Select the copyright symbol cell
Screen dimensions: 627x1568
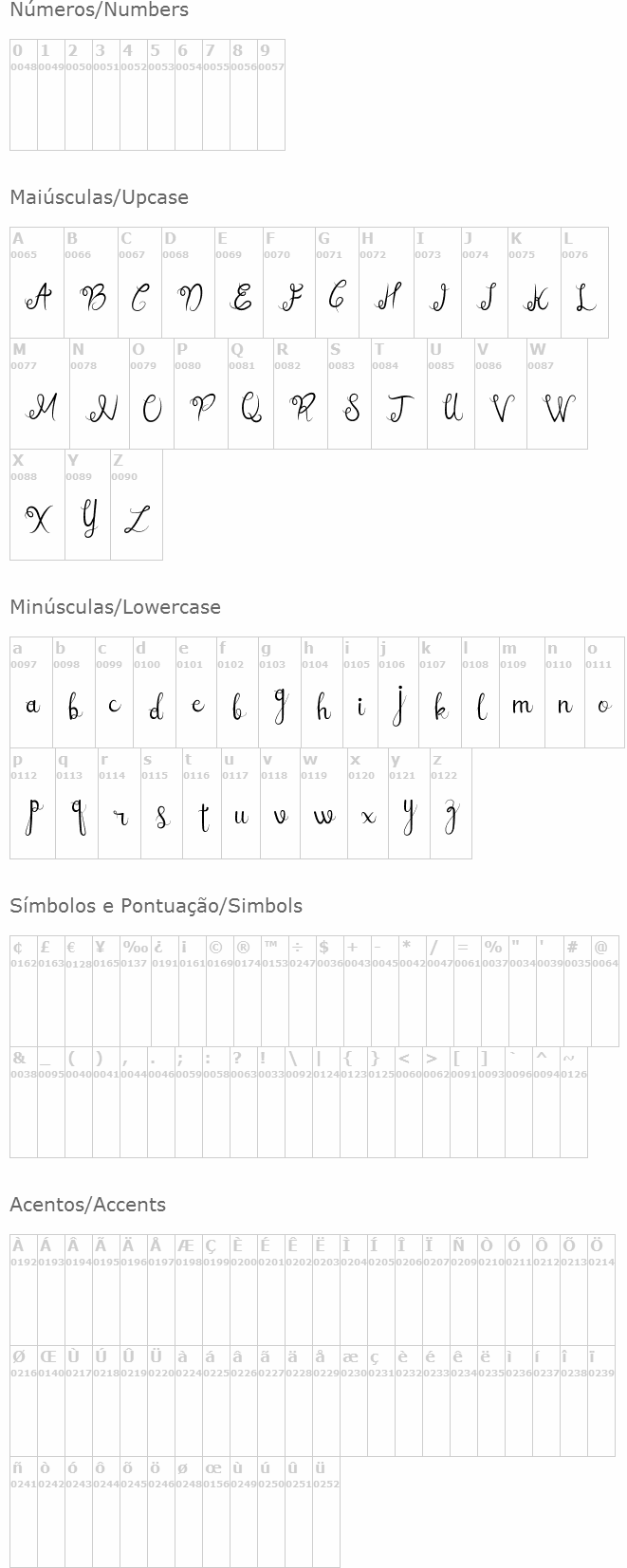219,991
